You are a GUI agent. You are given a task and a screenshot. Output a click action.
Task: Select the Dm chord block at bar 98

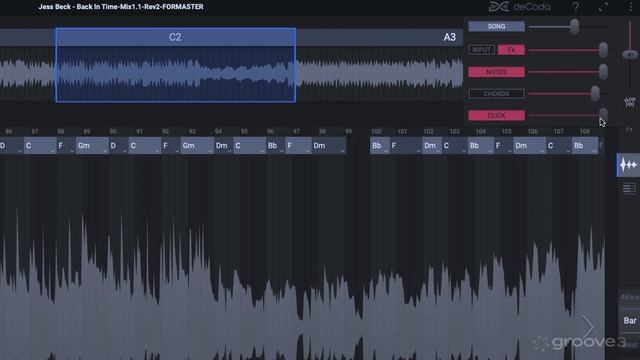[x=329, y=146]
